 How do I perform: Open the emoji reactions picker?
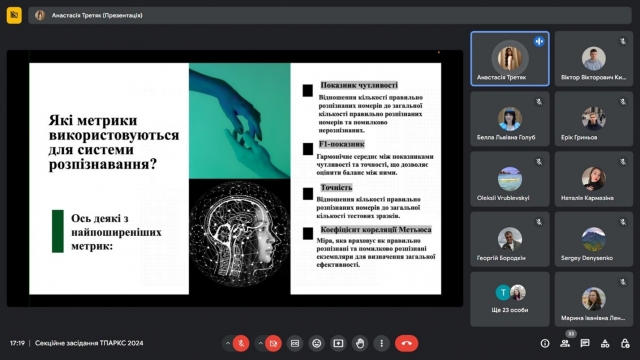(x=316, y=343)
